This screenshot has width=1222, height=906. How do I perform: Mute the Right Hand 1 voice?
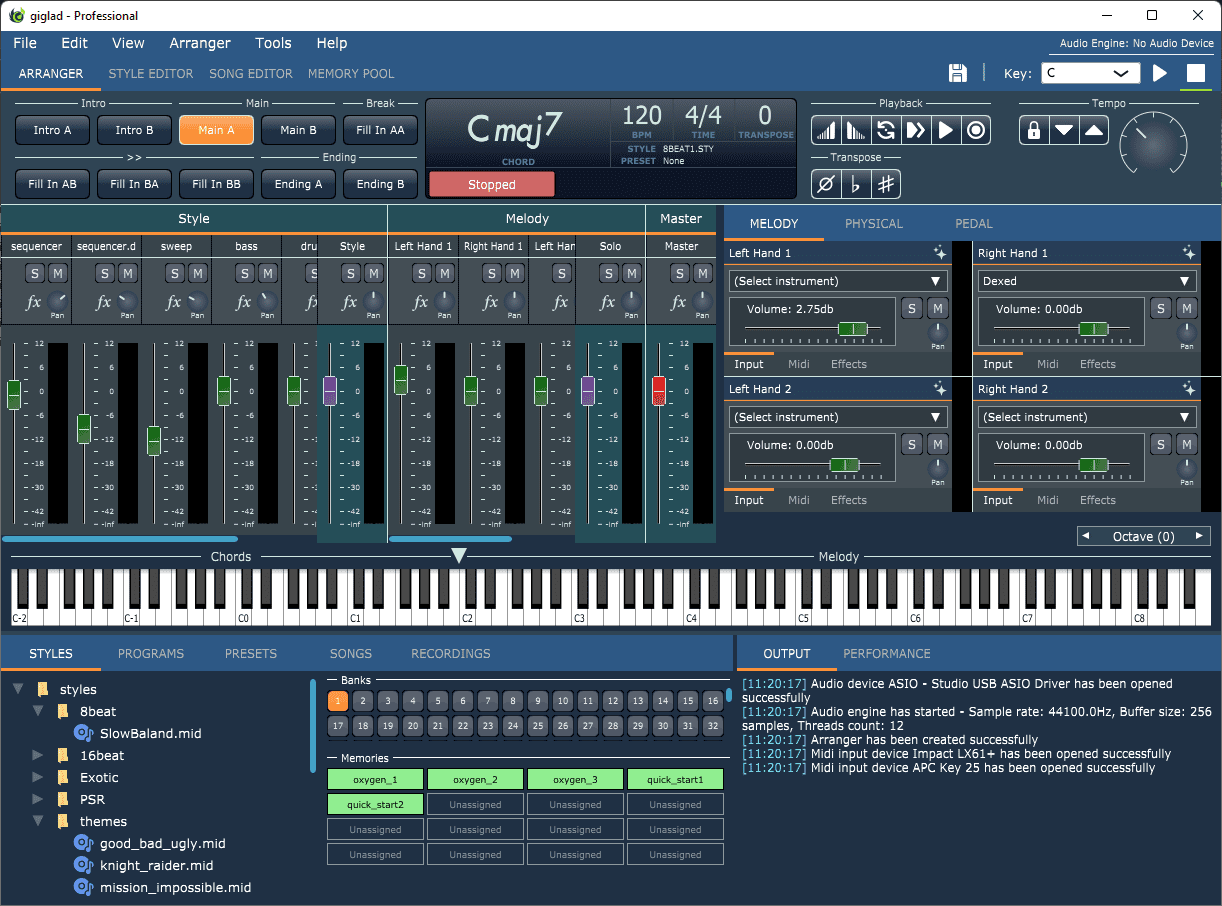pos(1186,309)
